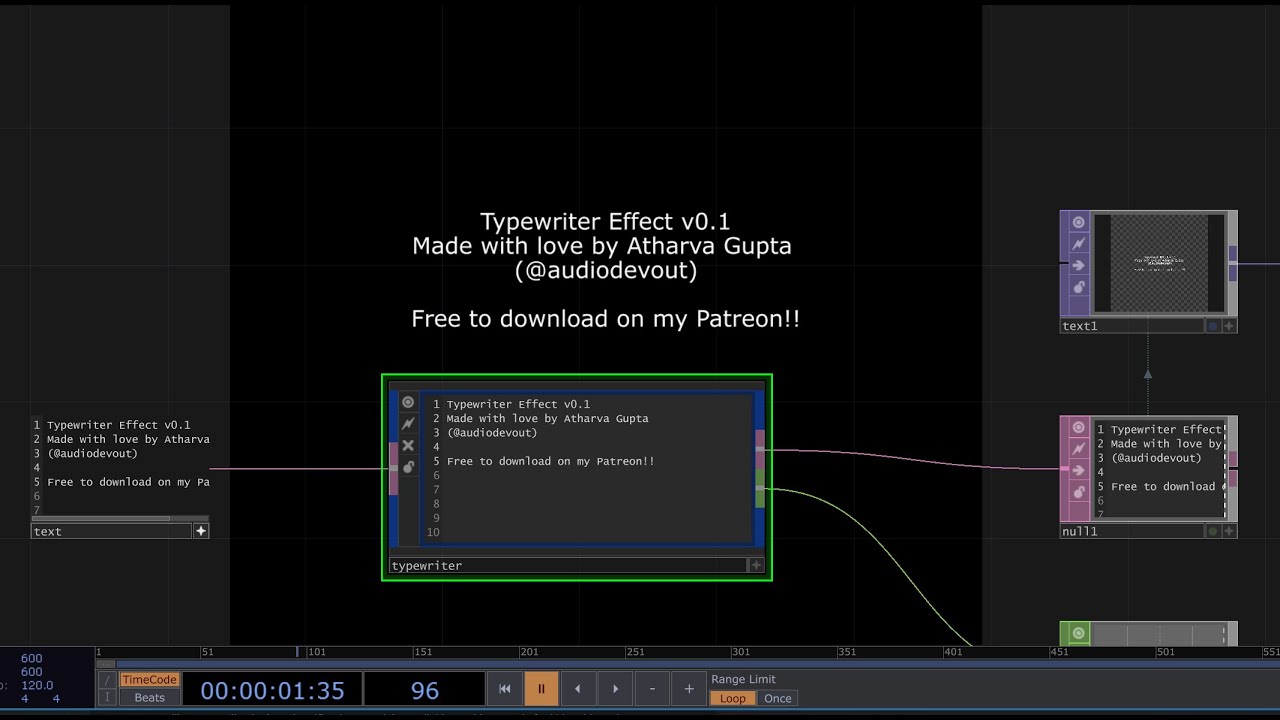Viewport: 1280px width, 720px height.
Task: Click the input connector on null1
Action: click(1065, 468)
